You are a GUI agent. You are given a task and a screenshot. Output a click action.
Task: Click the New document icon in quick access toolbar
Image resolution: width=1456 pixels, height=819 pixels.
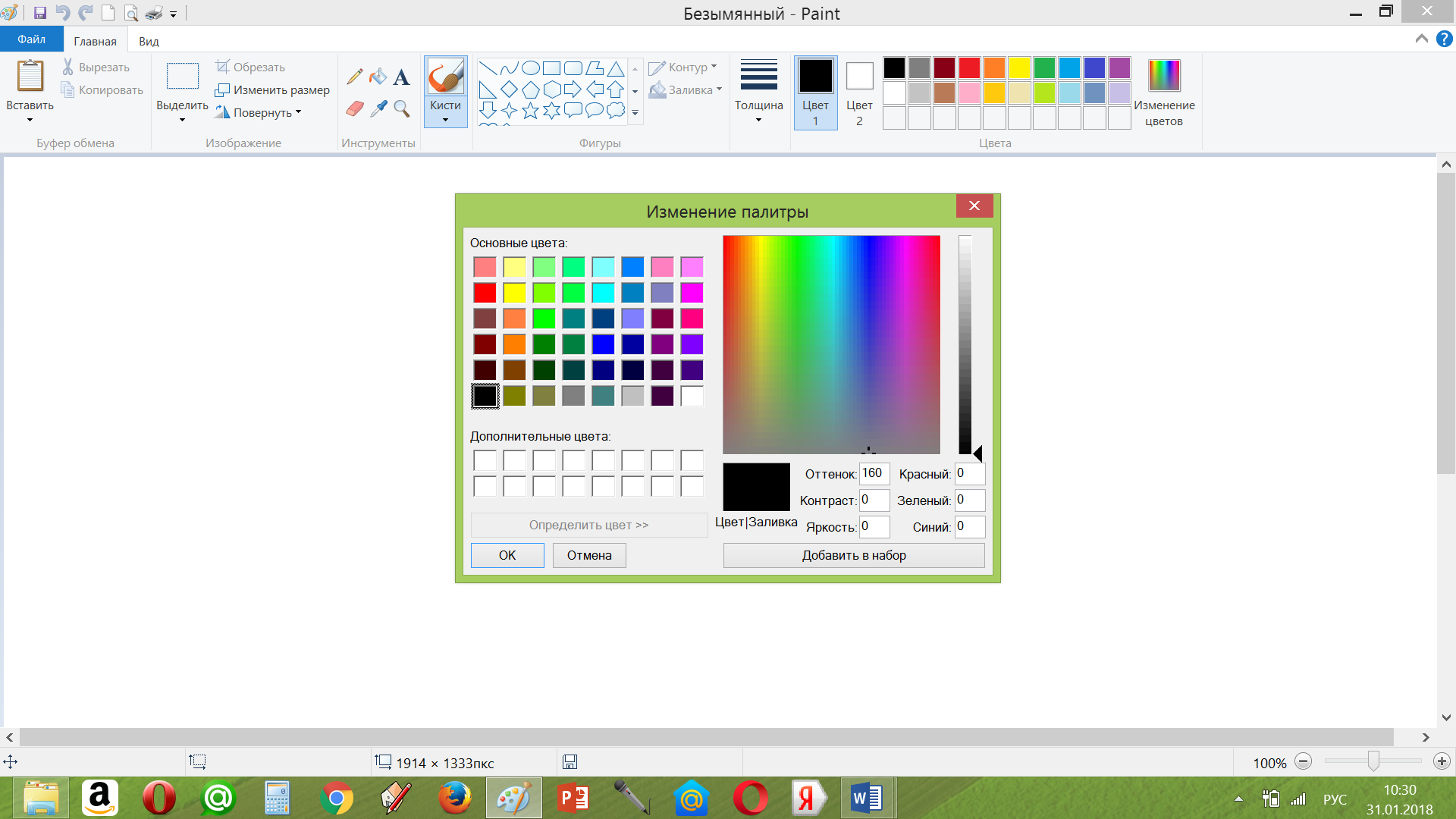108,13
